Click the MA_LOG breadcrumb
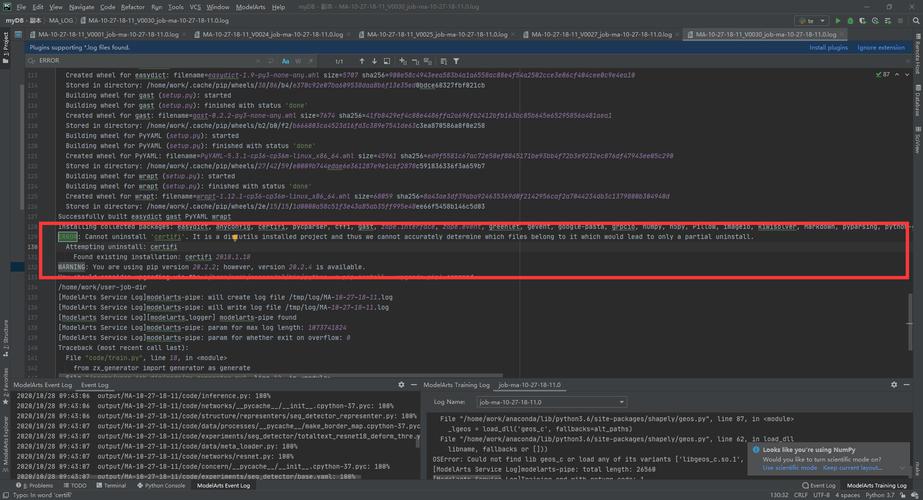The image size is (923, 500). (x=61, y=21)
